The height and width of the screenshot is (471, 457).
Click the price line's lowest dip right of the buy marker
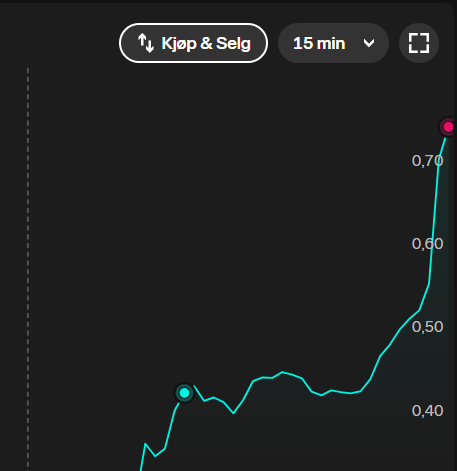233,413
